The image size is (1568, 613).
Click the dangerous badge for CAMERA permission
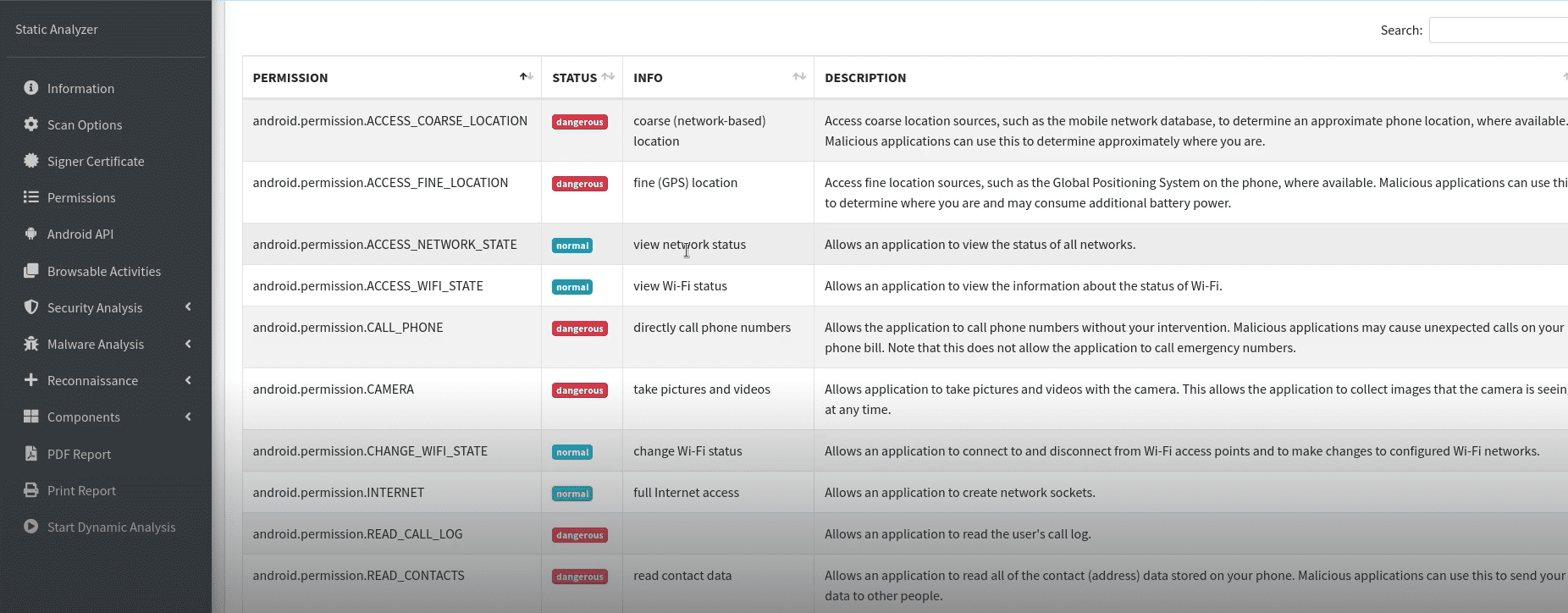pyautogui.click(x=580, y=390)
